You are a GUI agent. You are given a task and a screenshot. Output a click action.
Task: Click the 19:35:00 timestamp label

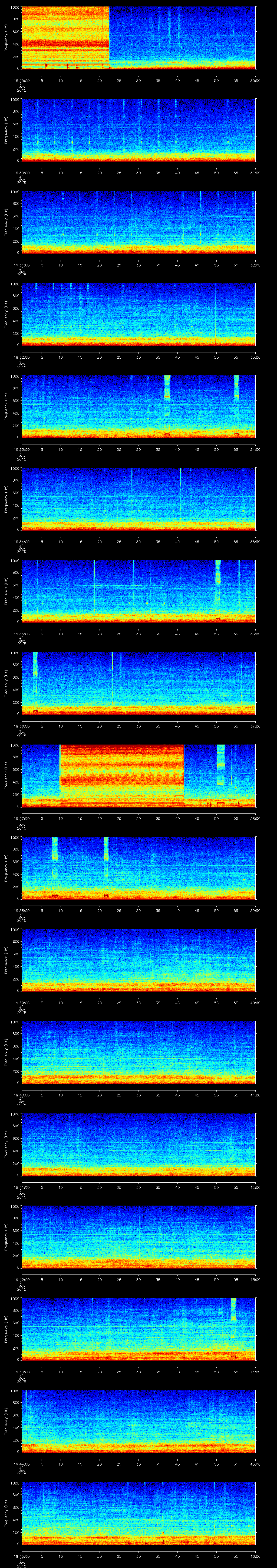point(21,634)
